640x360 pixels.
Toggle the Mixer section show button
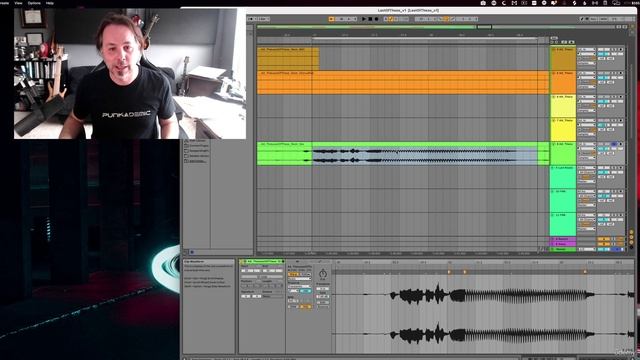[631, 243]
